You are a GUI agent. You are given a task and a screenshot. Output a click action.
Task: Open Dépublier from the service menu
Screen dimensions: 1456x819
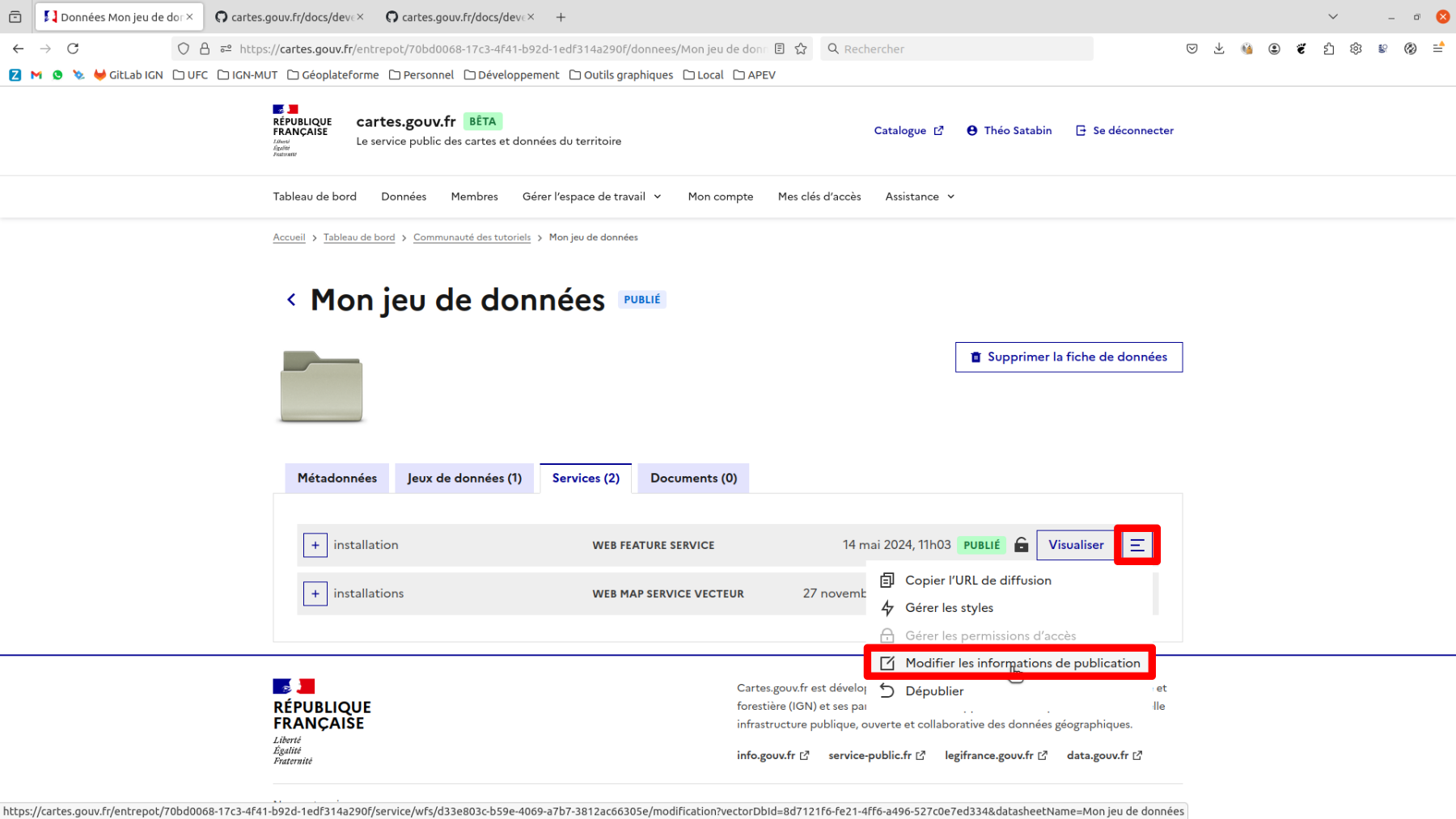[x=933, y=690]
